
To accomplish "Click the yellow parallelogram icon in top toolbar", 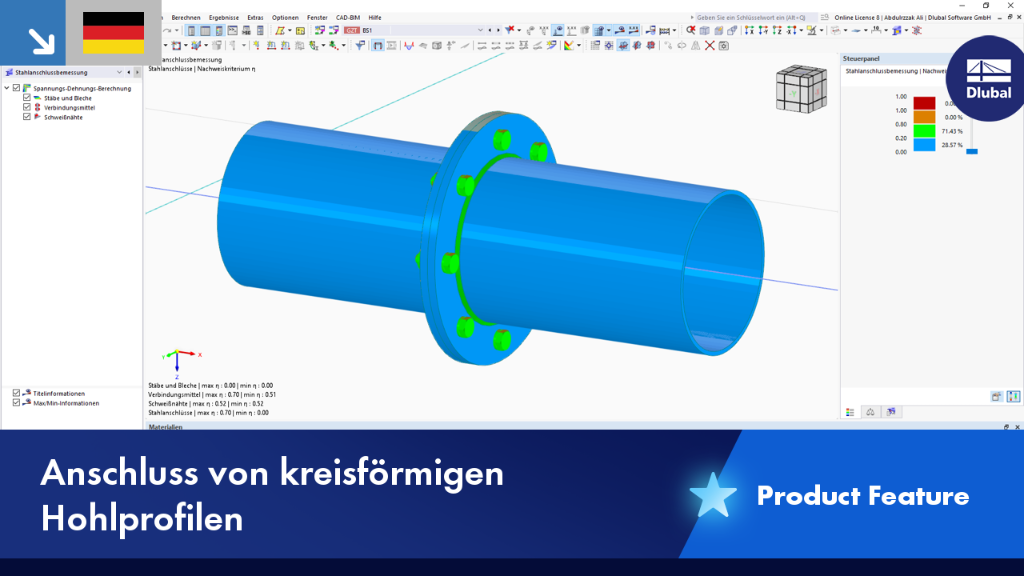I will [280, 30].
